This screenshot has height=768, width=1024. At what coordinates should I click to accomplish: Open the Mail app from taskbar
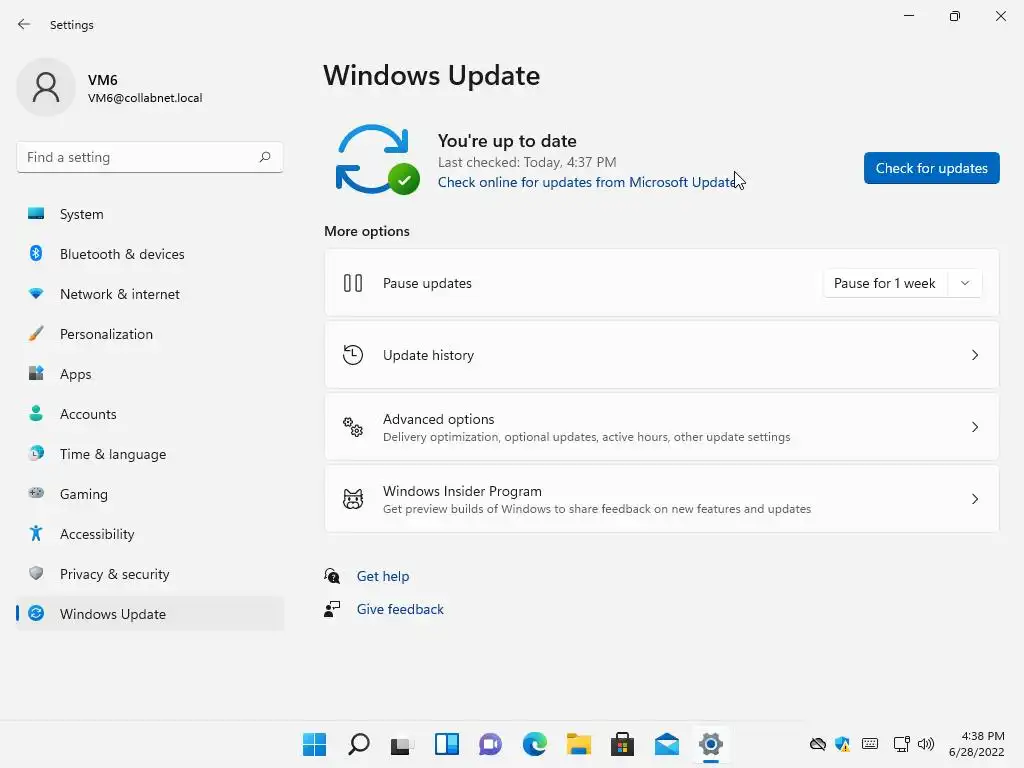click(x=667, y=744)
